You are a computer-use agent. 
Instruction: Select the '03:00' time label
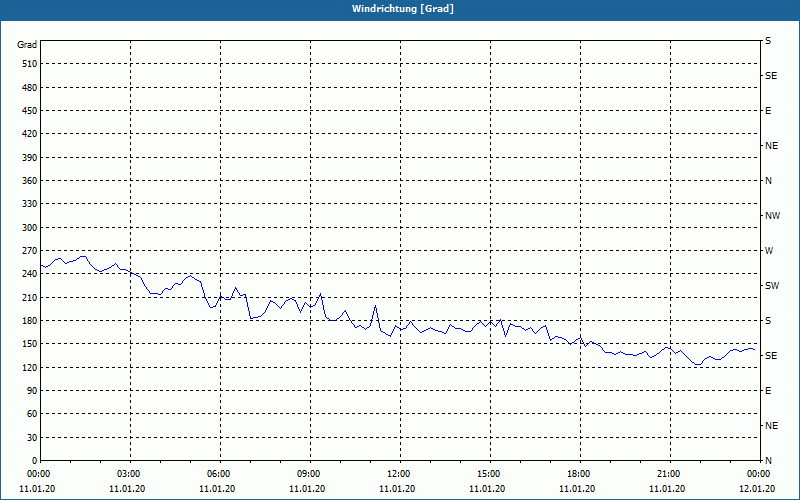[129, 474]
